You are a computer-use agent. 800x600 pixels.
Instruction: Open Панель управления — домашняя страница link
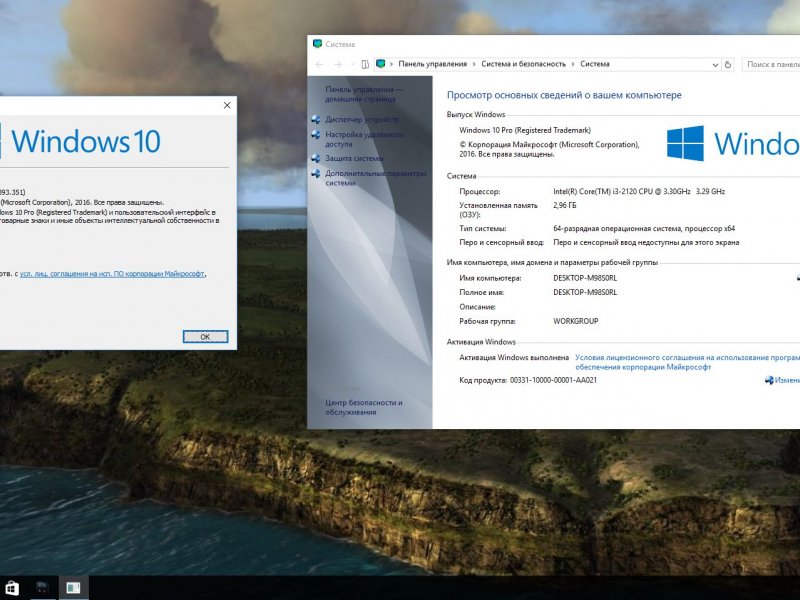(x=363, y=94)
